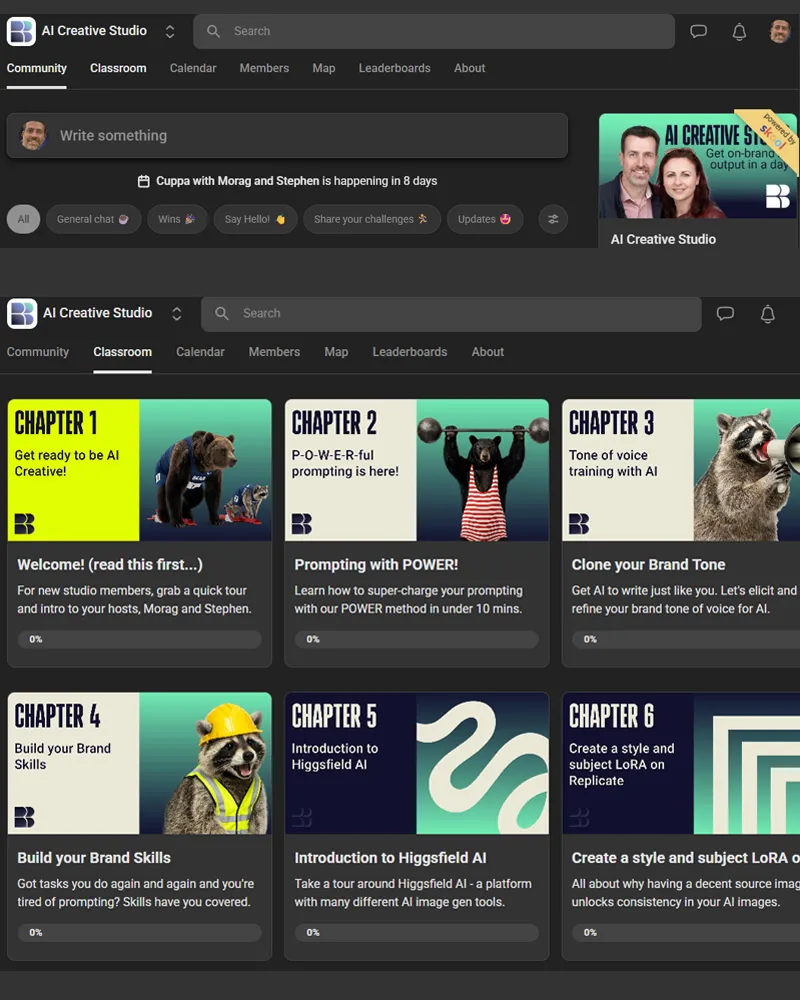
Task: Filter posts by Share your challenges
Action: 371,219
